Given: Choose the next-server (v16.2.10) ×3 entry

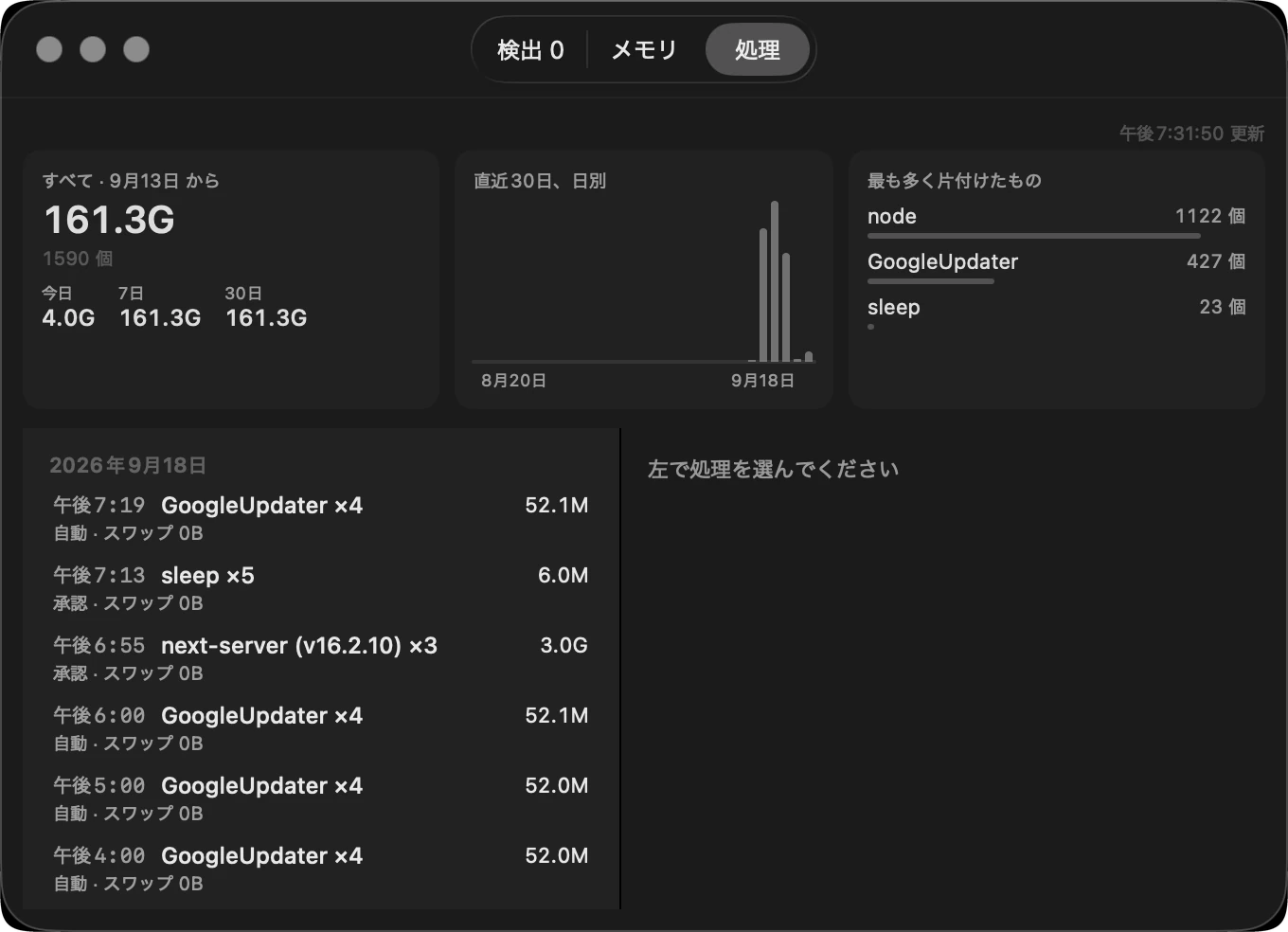Looking at the screenshot, I should (x=321, y=658).
